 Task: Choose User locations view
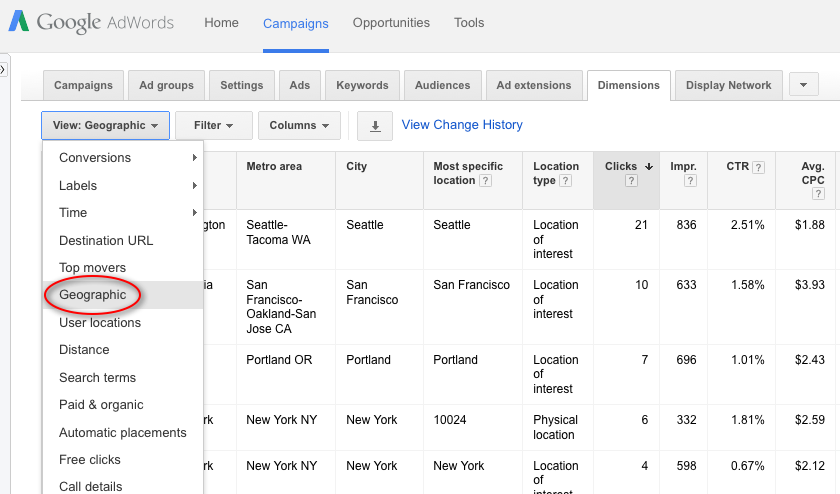pos(123,323)
